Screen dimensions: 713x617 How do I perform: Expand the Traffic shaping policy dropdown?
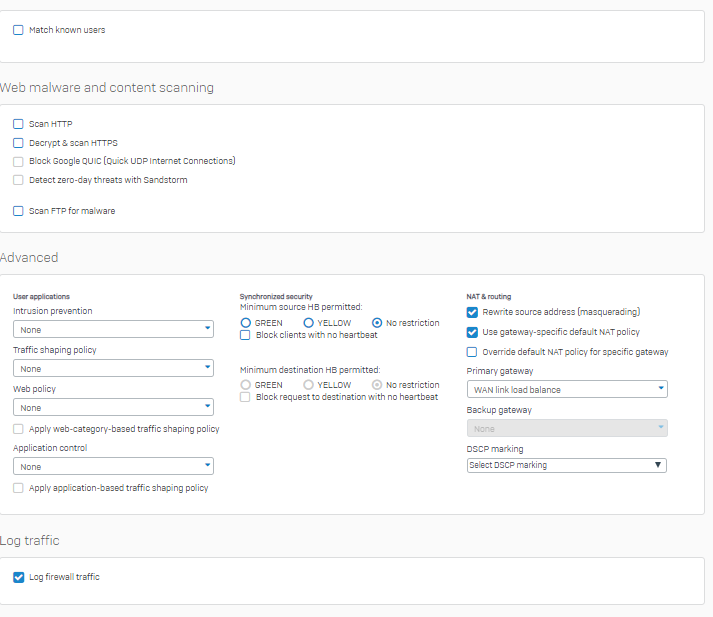(x=113, y=368)
